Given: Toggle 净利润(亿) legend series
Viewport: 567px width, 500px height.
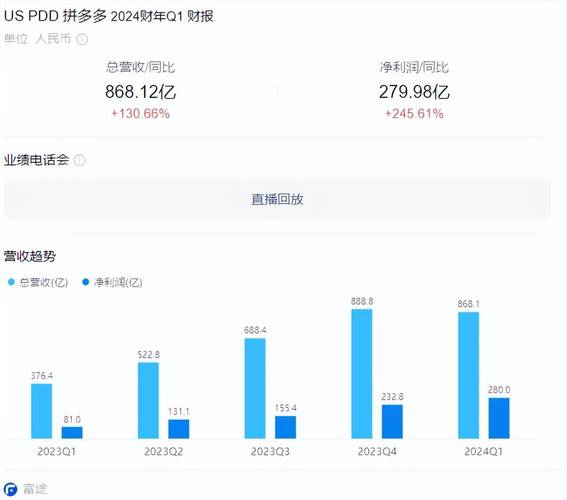Looking at the screenshot, I should (x=112, y=282).
